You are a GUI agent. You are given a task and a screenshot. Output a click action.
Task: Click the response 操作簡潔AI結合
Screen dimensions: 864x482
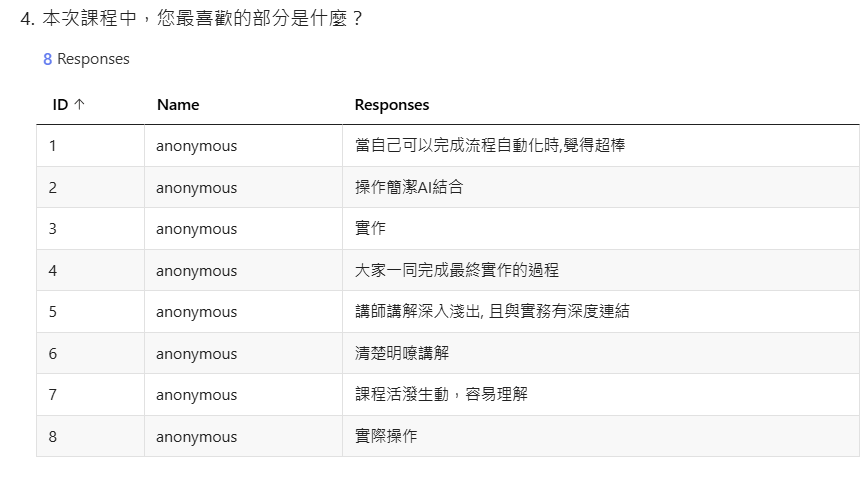(x=409, y=188)
